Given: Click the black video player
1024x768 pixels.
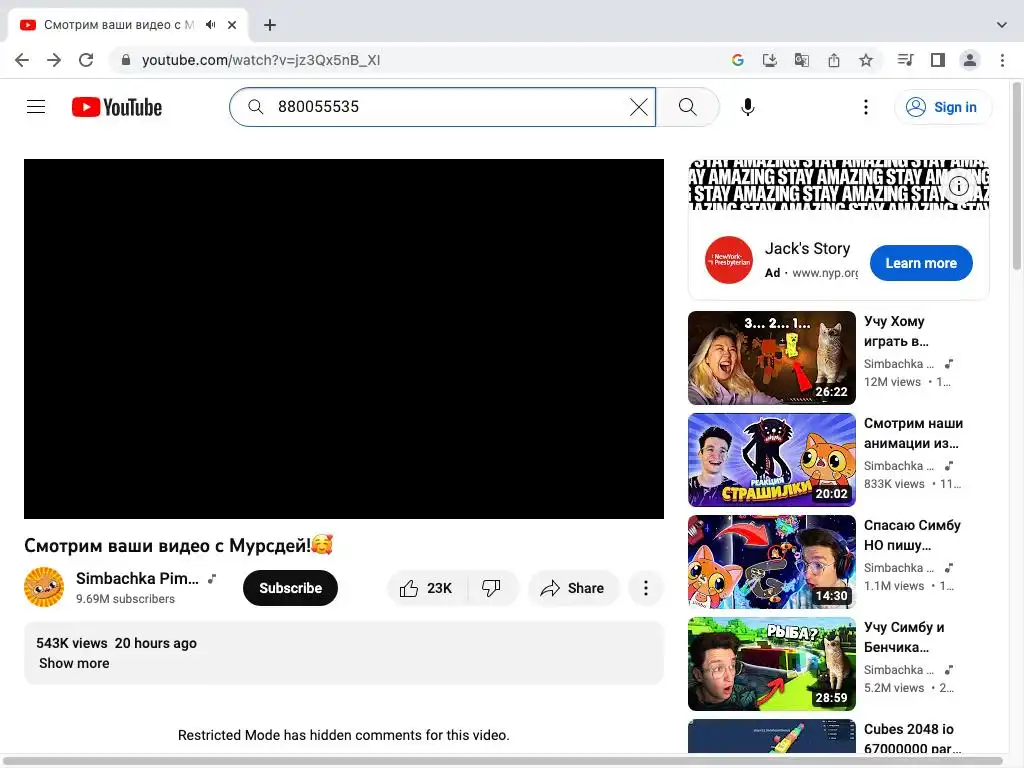Looking at the screenshot, I should (x=344, y=339).
